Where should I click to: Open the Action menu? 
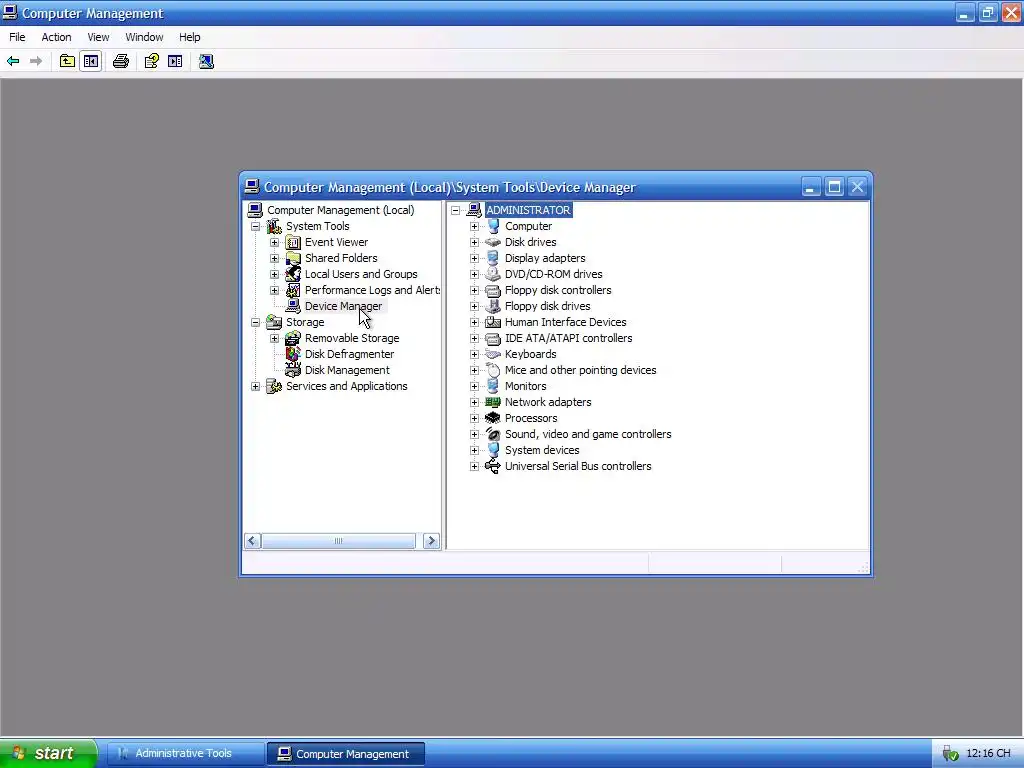tap(56, 37)
